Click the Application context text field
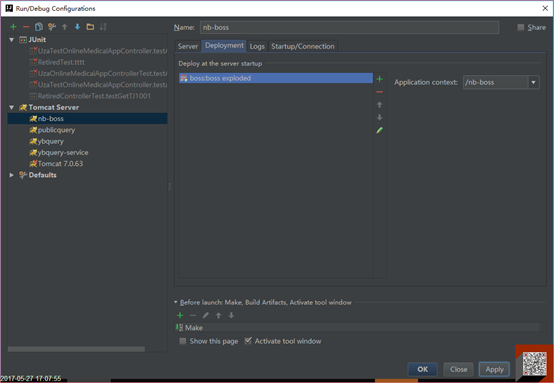Image resolution: width=554 pixels, height=383 pixels. click(x=496, y=83)
